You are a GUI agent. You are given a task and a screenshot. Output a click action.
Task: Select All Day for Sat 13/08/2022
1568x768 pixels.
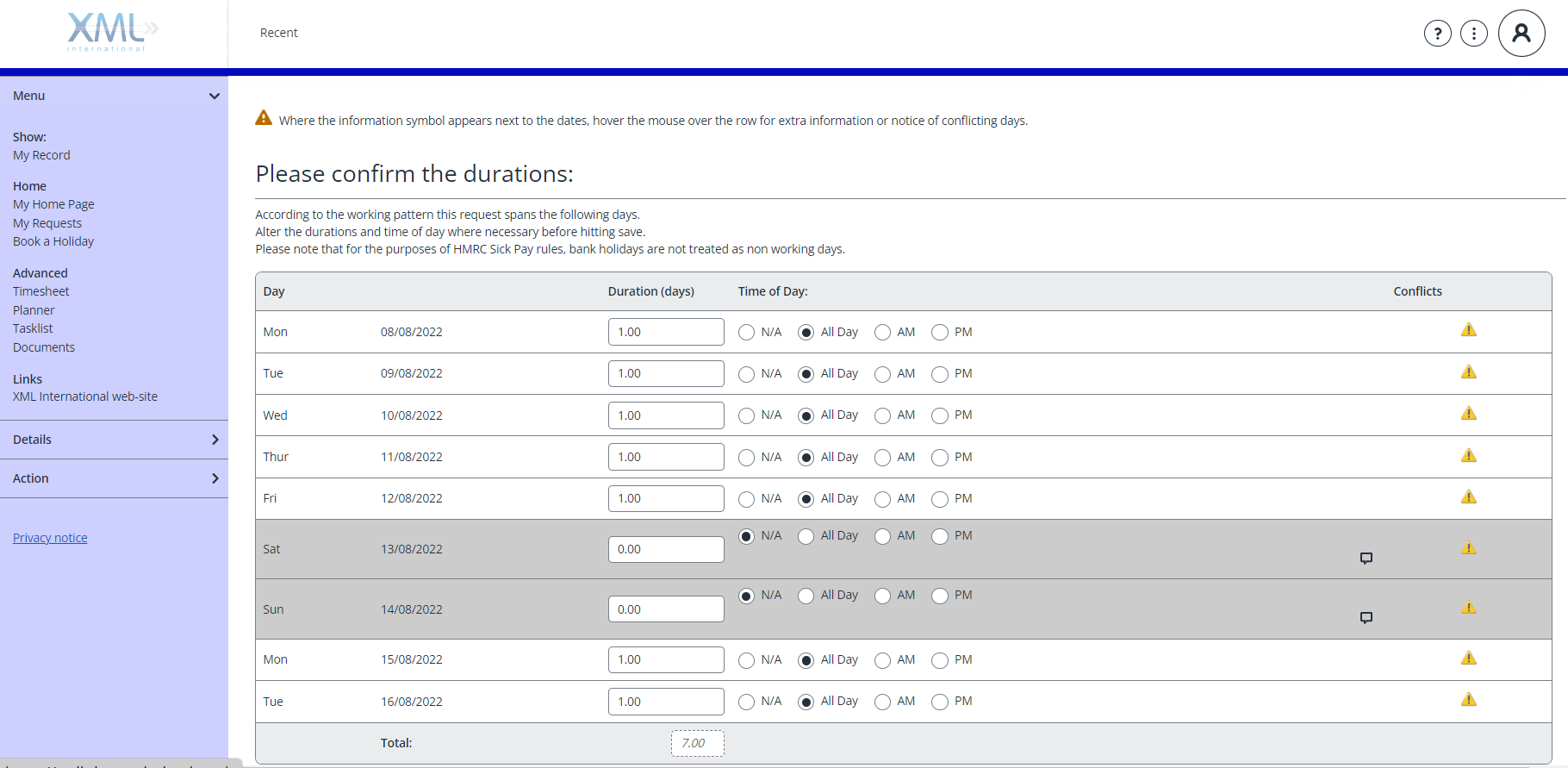pyautogui.click(x=806, y=536)
